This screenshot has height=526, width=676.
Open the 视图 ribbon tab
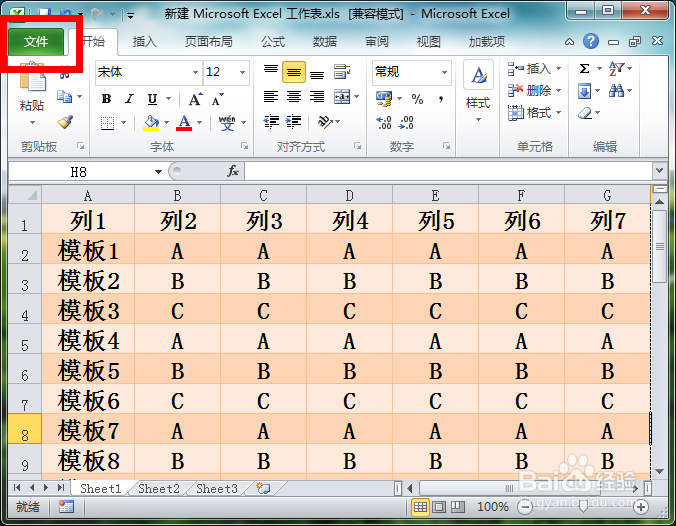click(428, 42)
